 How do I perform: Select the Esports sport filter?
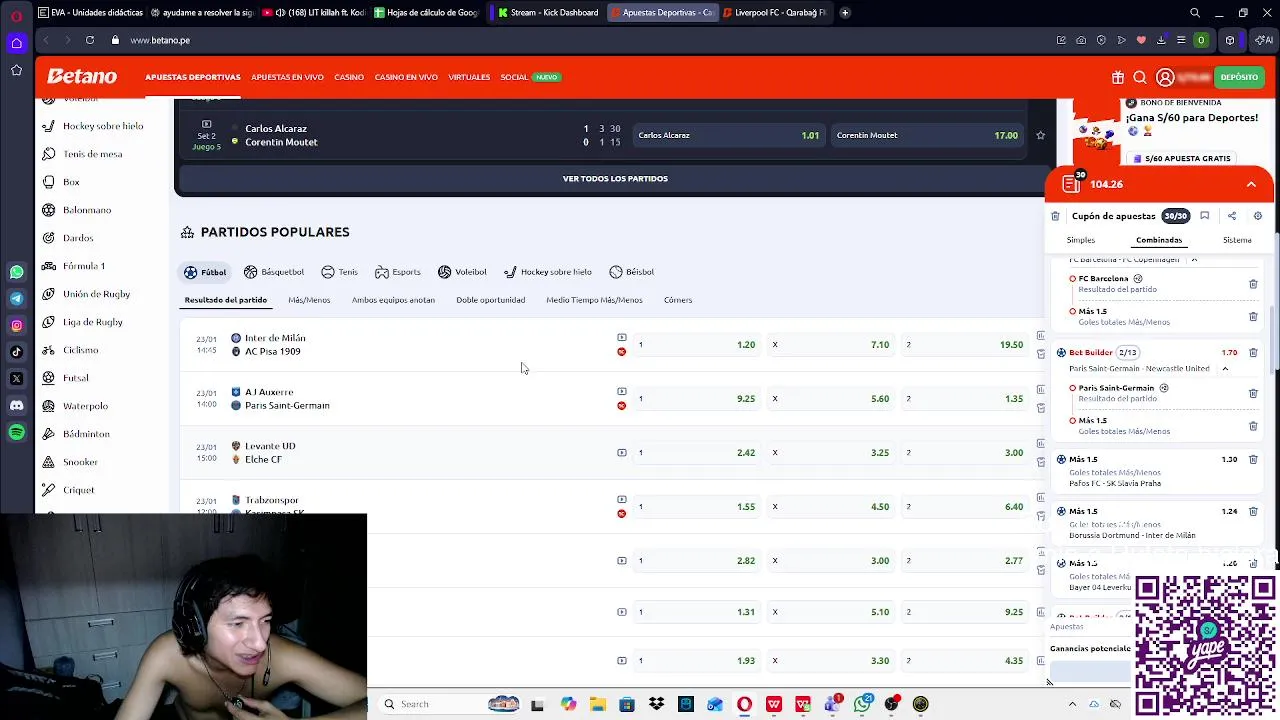[x=398, y=272]
